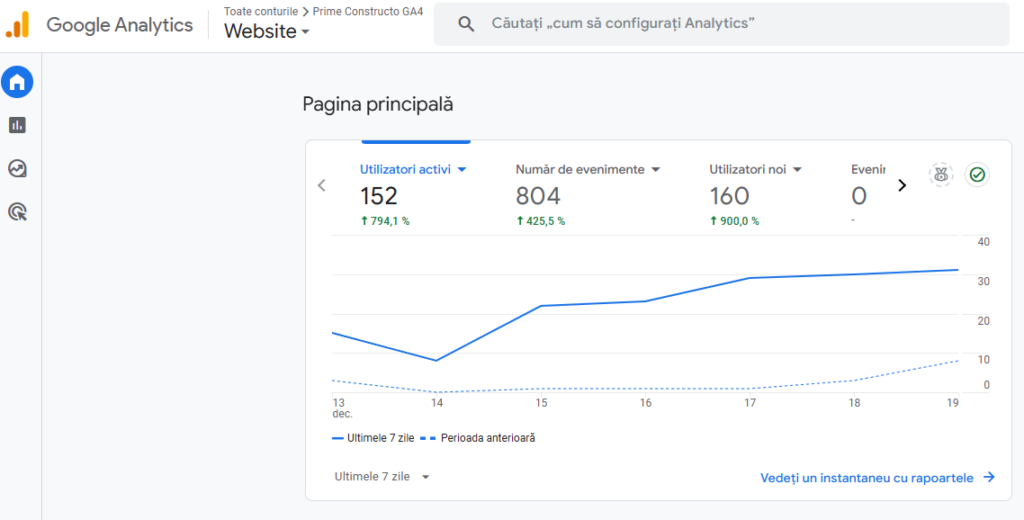Click the search magnifier icon
This screenshot has width=1024, height=520.
pos(466,24)
